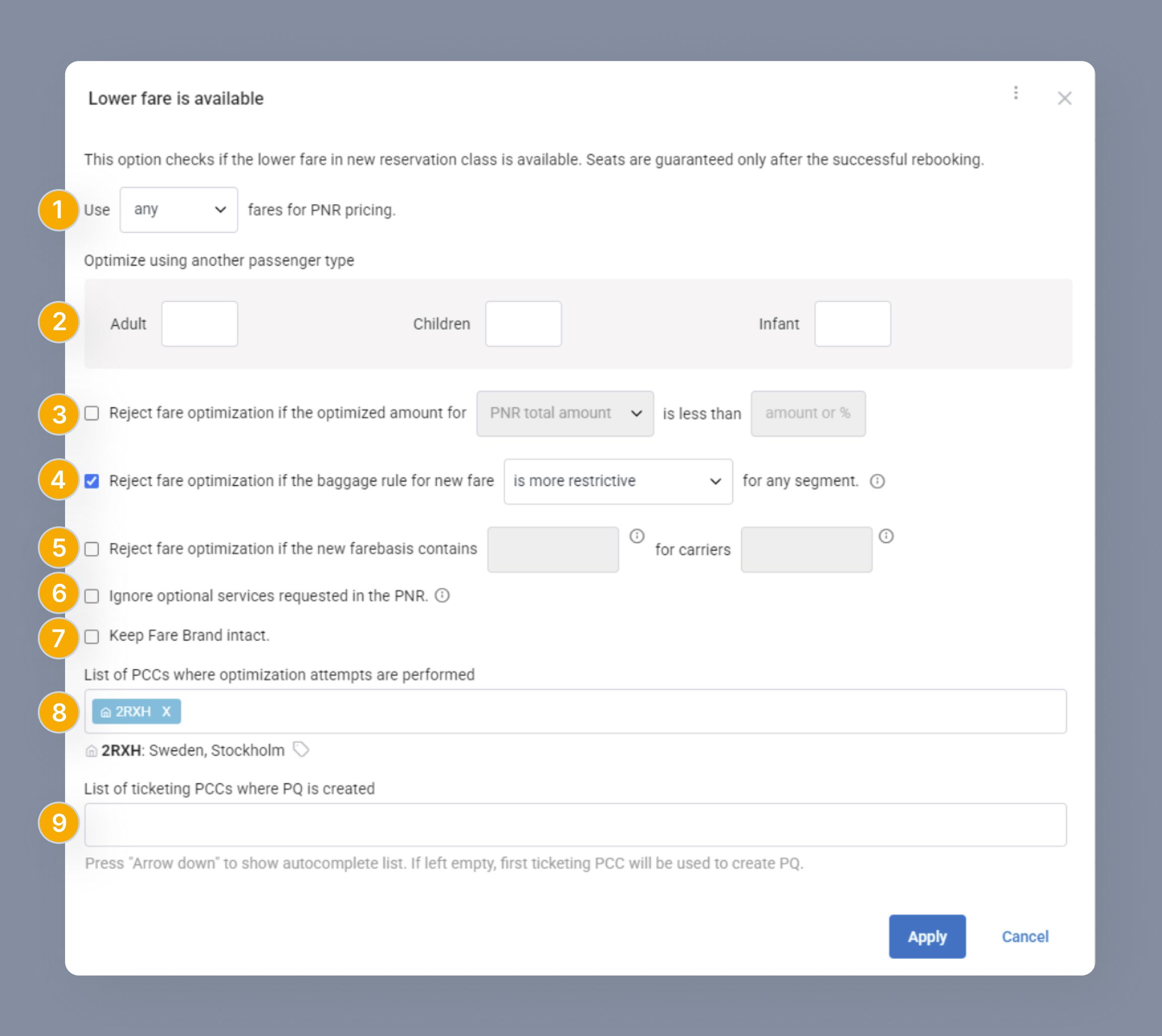The width and height of the screenshot is (1162, 1036).
Task: Click the tag icon next to Stockholm
Action: click(x=301, y=750)
